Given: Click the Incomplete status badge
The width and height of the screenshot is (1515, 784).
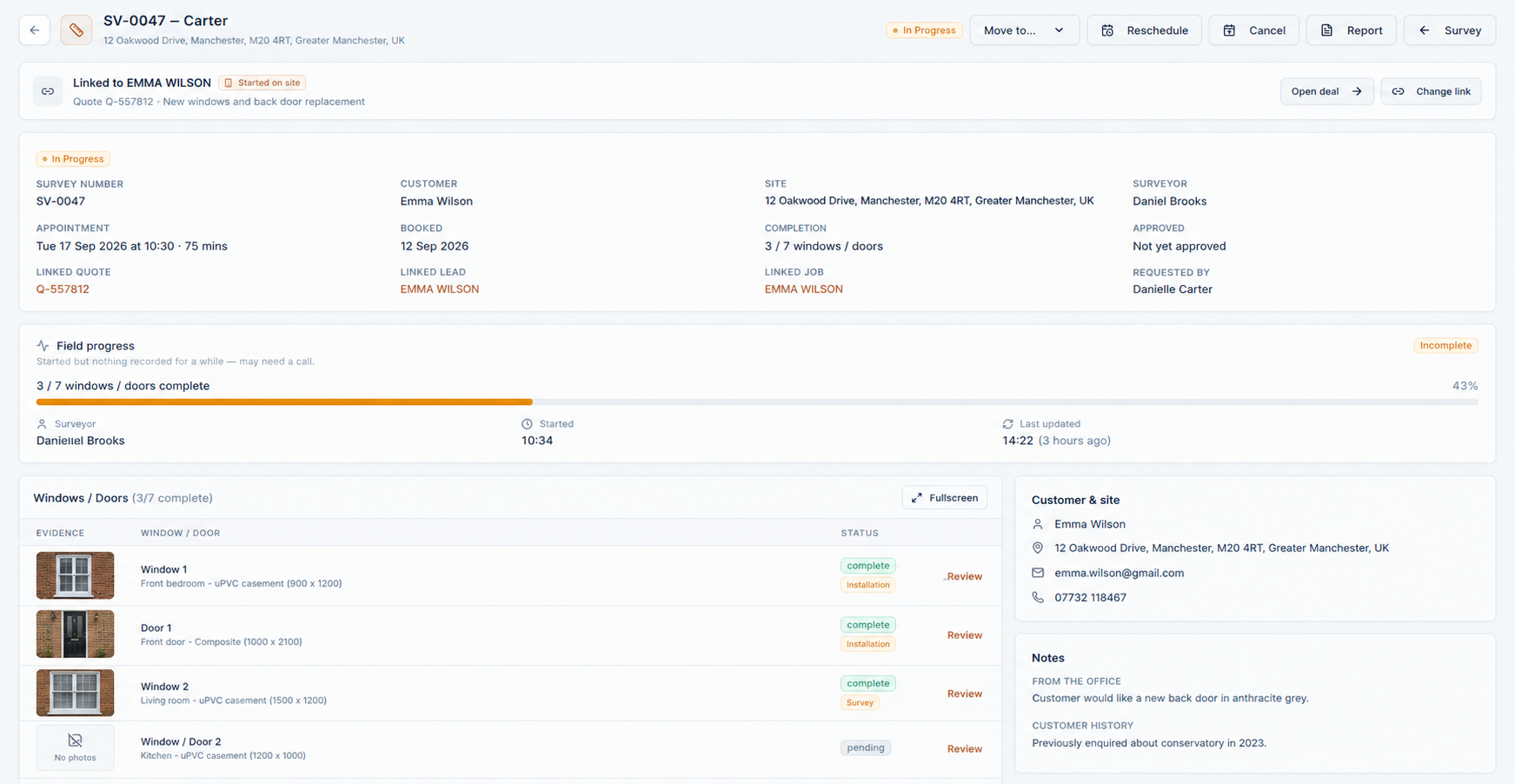Looking at the screenshot, I should [1445, 345].
